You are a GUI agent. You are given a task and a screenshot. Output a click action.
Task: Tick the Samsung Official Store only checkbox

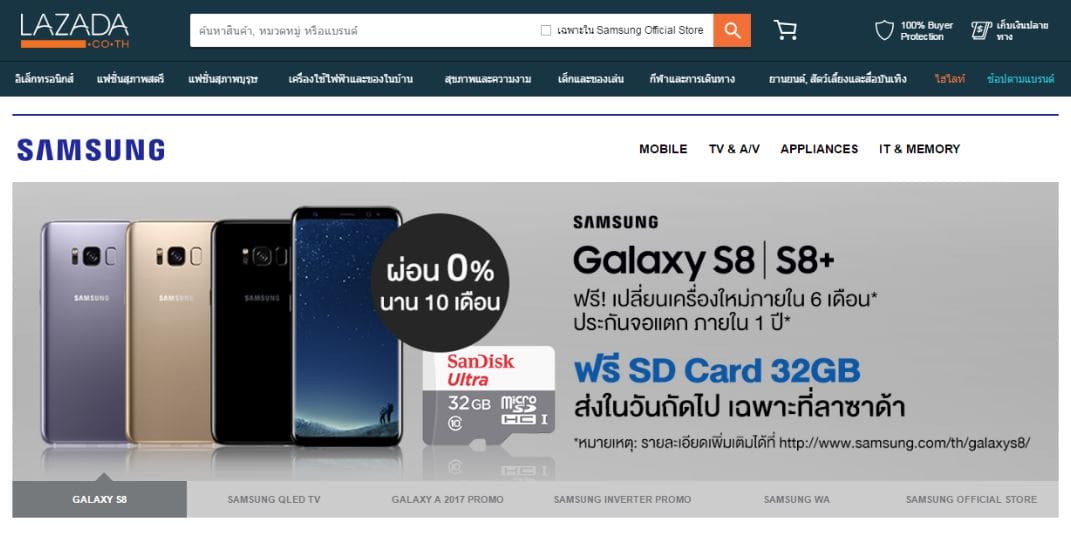point(546,31)
